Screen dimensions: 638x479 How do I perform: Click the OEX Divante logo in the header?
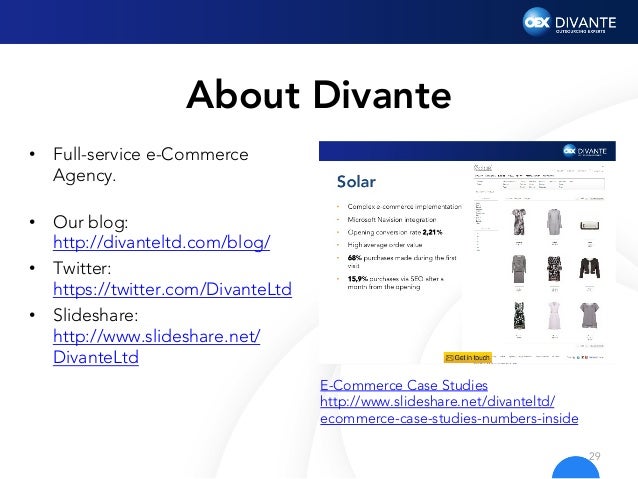pos(569,22)
